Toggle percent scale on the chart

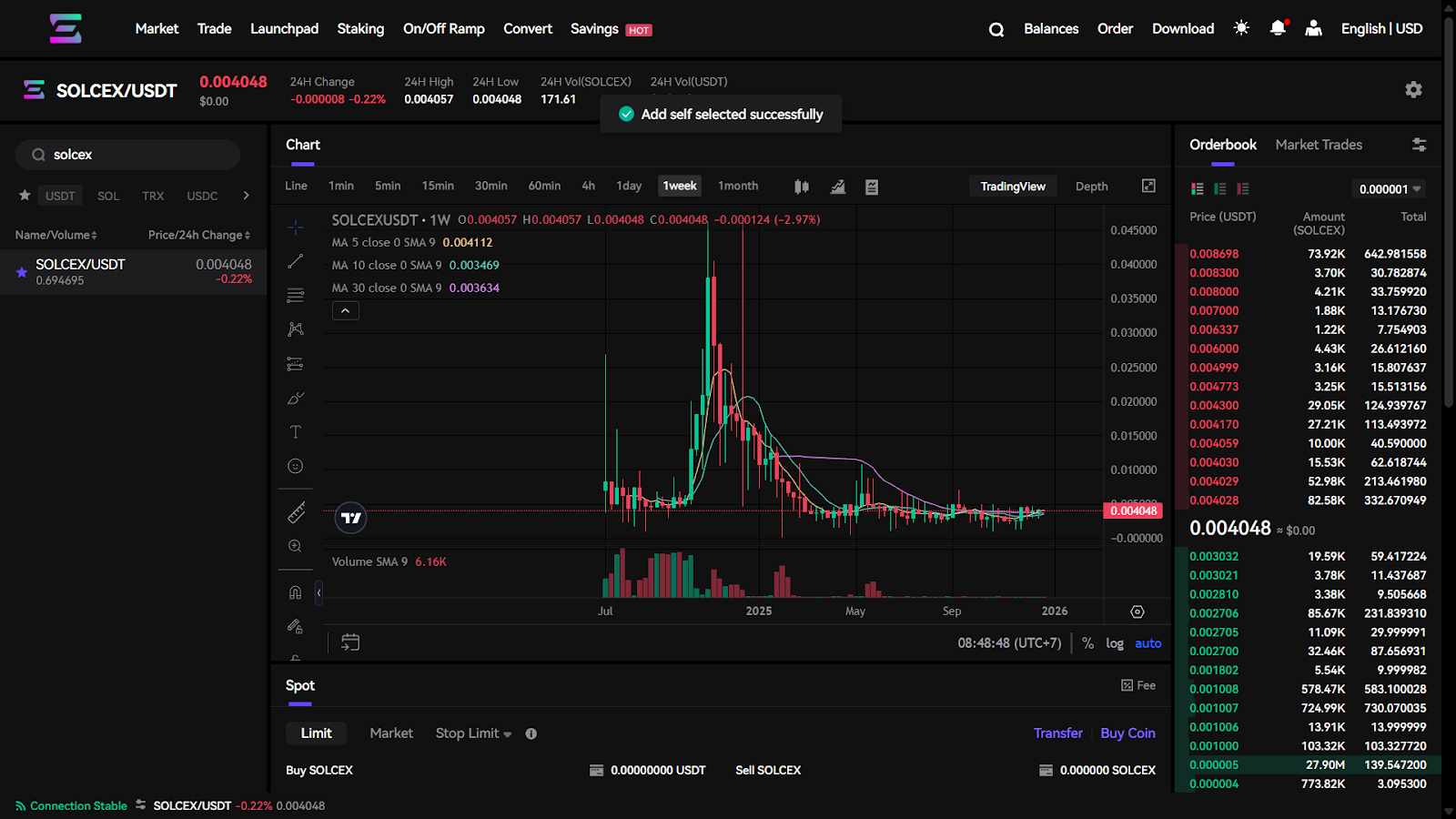(1087, 643)
